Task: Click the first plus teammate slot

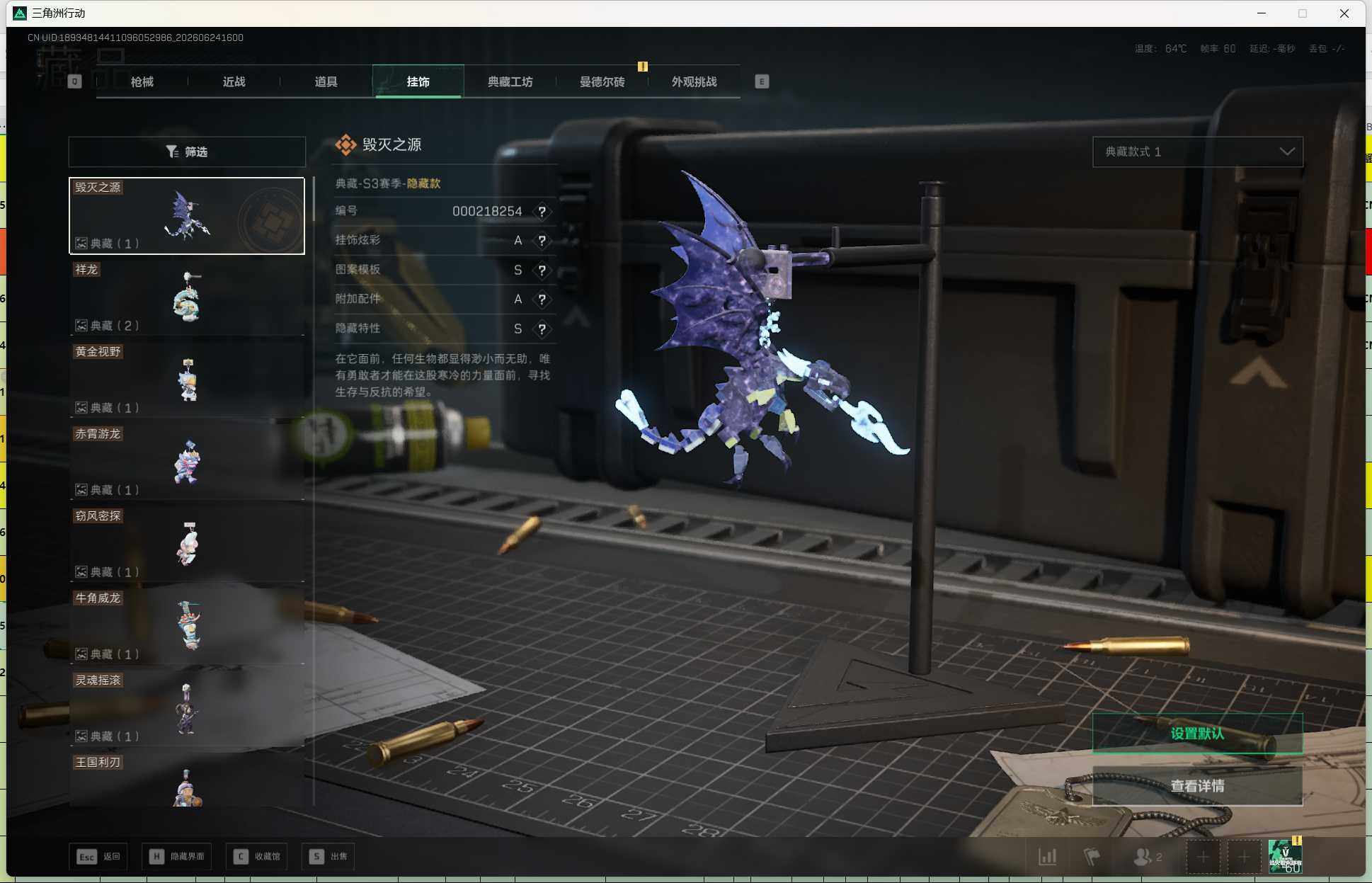Action: [x=1203, y=857]
